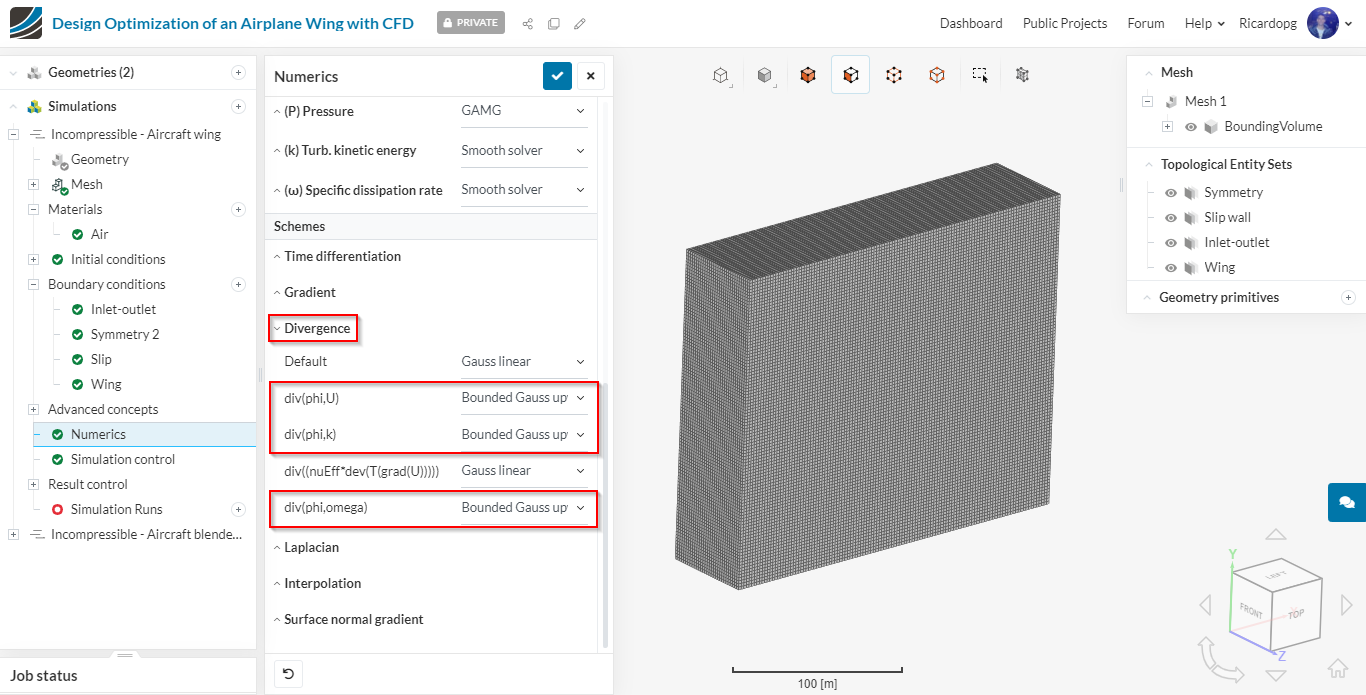Add a boundary condition with plus icon
The width and height of the screenshot is (1366, 695).
(238, 284)
